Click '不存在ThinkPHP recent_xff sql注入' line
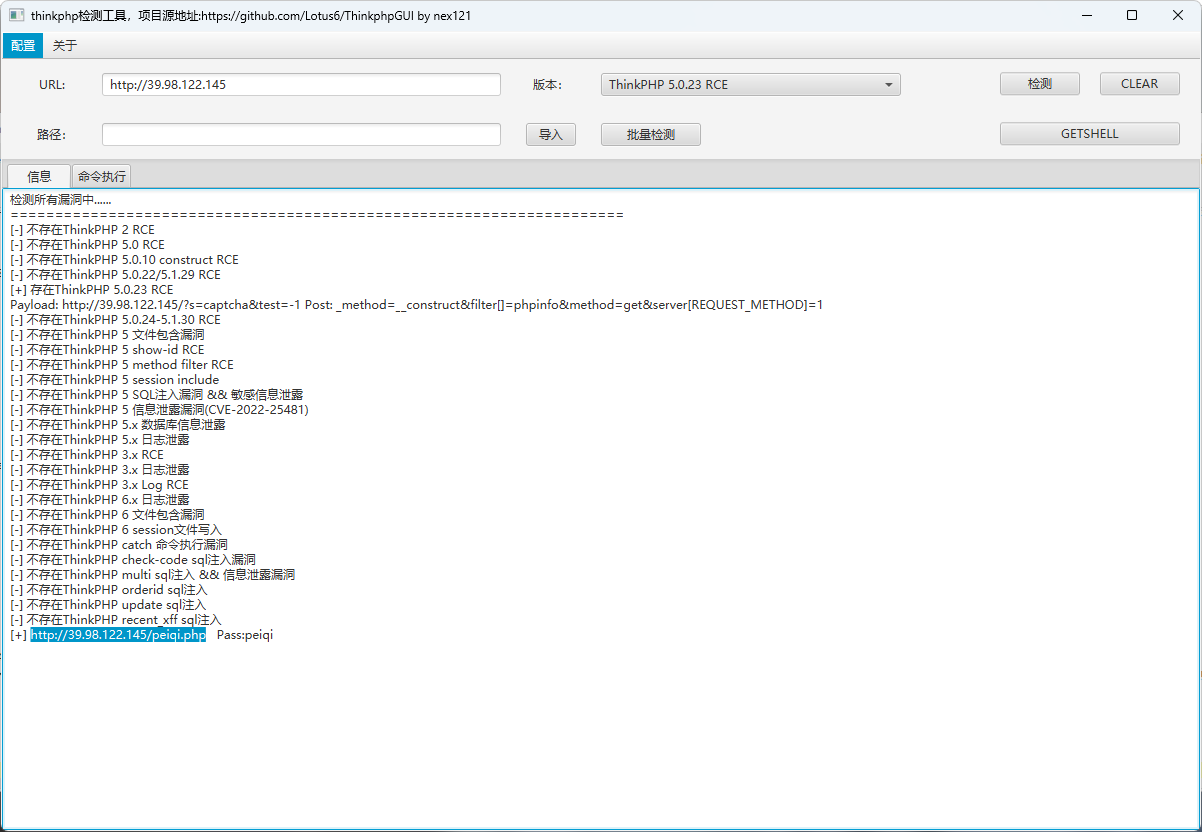Screen dimensions: 1202x832 click(x=116, y=620)
